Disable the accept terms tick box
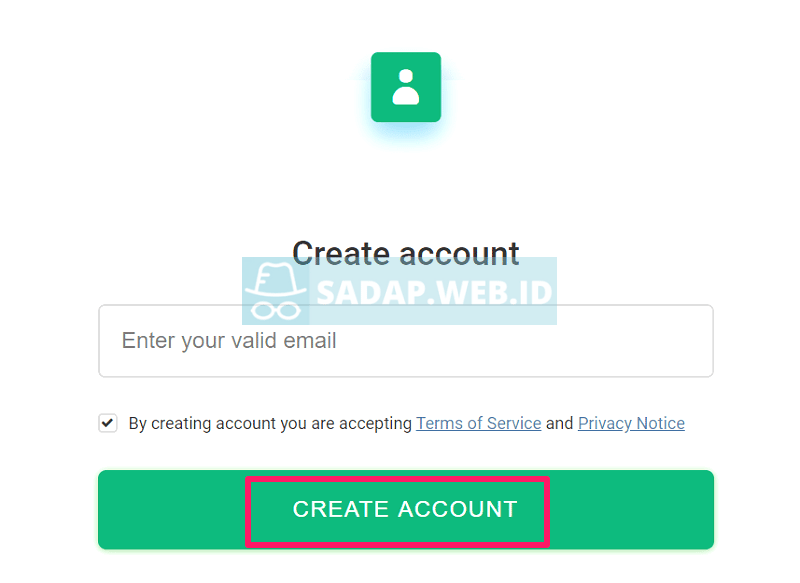800x583 pixels. point(108,423)
